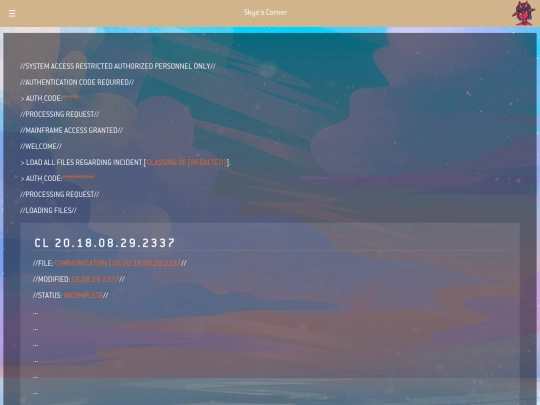
Task: Click the five-asterisk AUTH CODE line
Action: point(50,98)
